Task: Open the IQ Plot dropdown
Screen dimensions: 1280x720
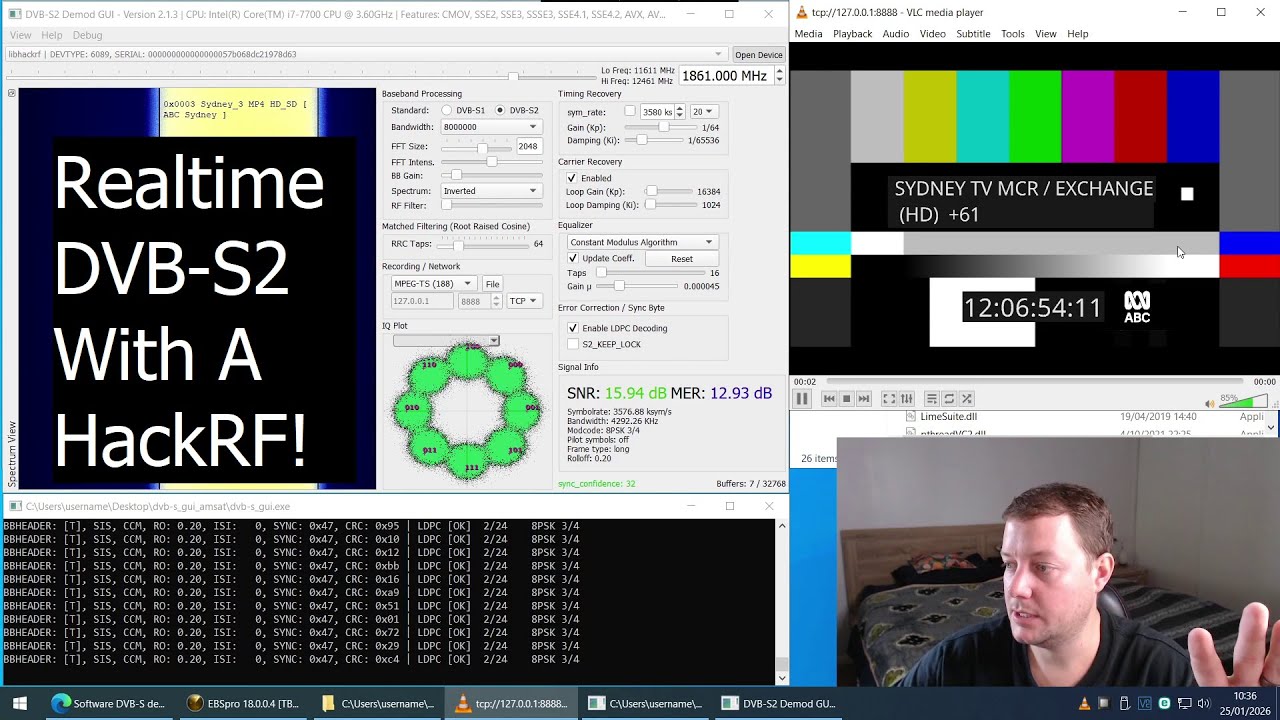Action: click(x=446, y=341)
